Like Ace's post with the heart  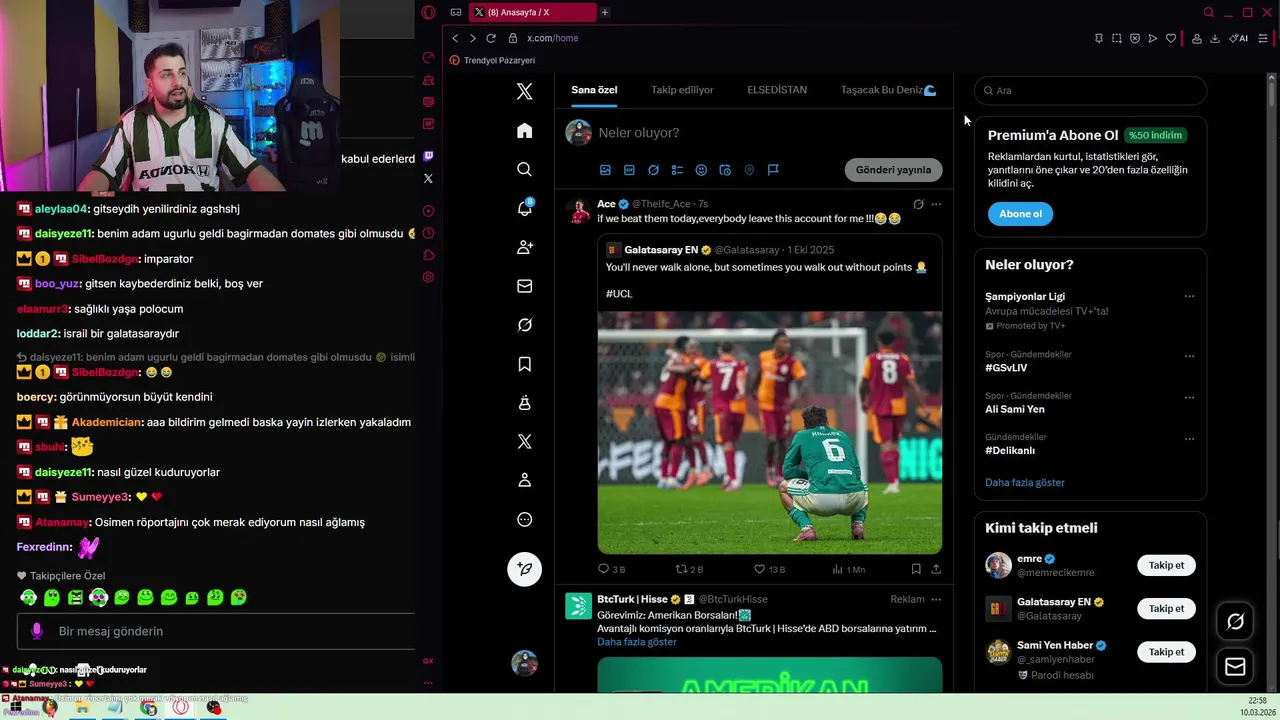click(760, 569)
